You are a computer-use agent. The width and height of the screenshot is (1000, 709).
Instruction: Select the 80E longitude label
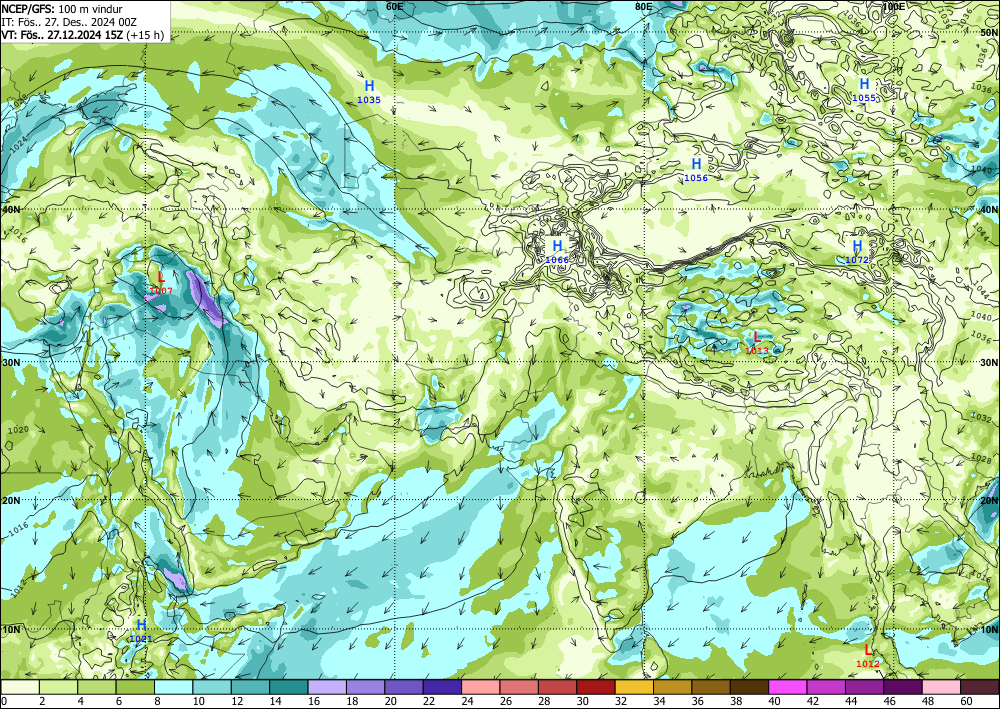pos(643,6)
